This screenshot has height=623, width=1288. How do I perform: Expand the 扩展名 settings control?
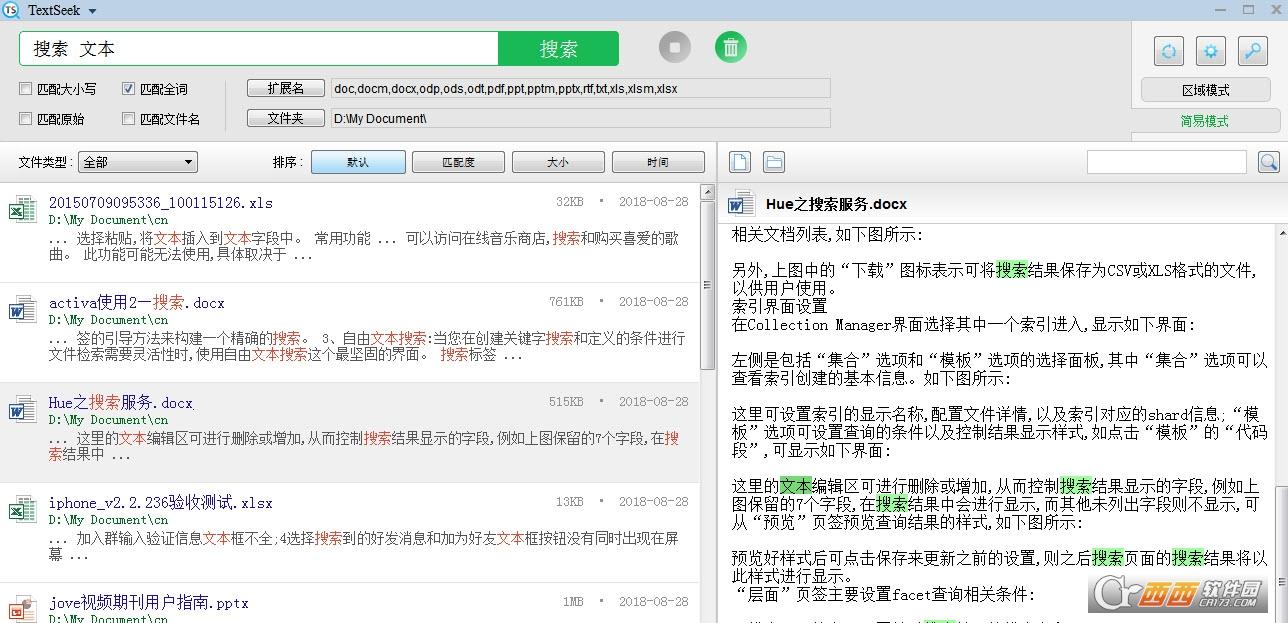(285, 88)
